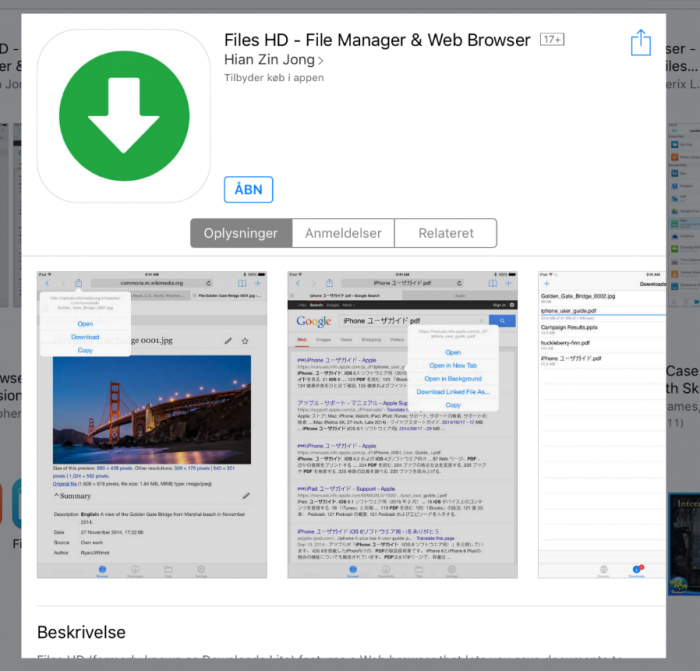Switch to the Anmeldelser tab
The image size is (700, 671).
343,233
